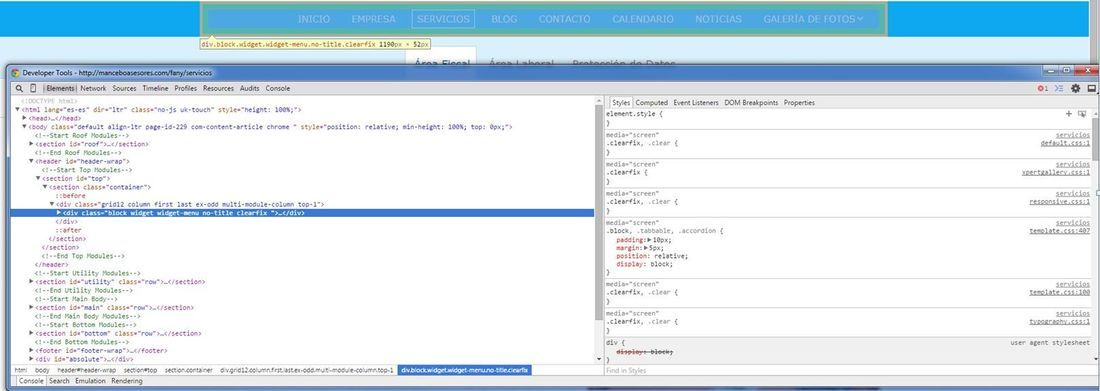This screenshot has width=1100, height=391.
Task: Open xpertgallery.css:1 source link
Action: pos(1056,172)
